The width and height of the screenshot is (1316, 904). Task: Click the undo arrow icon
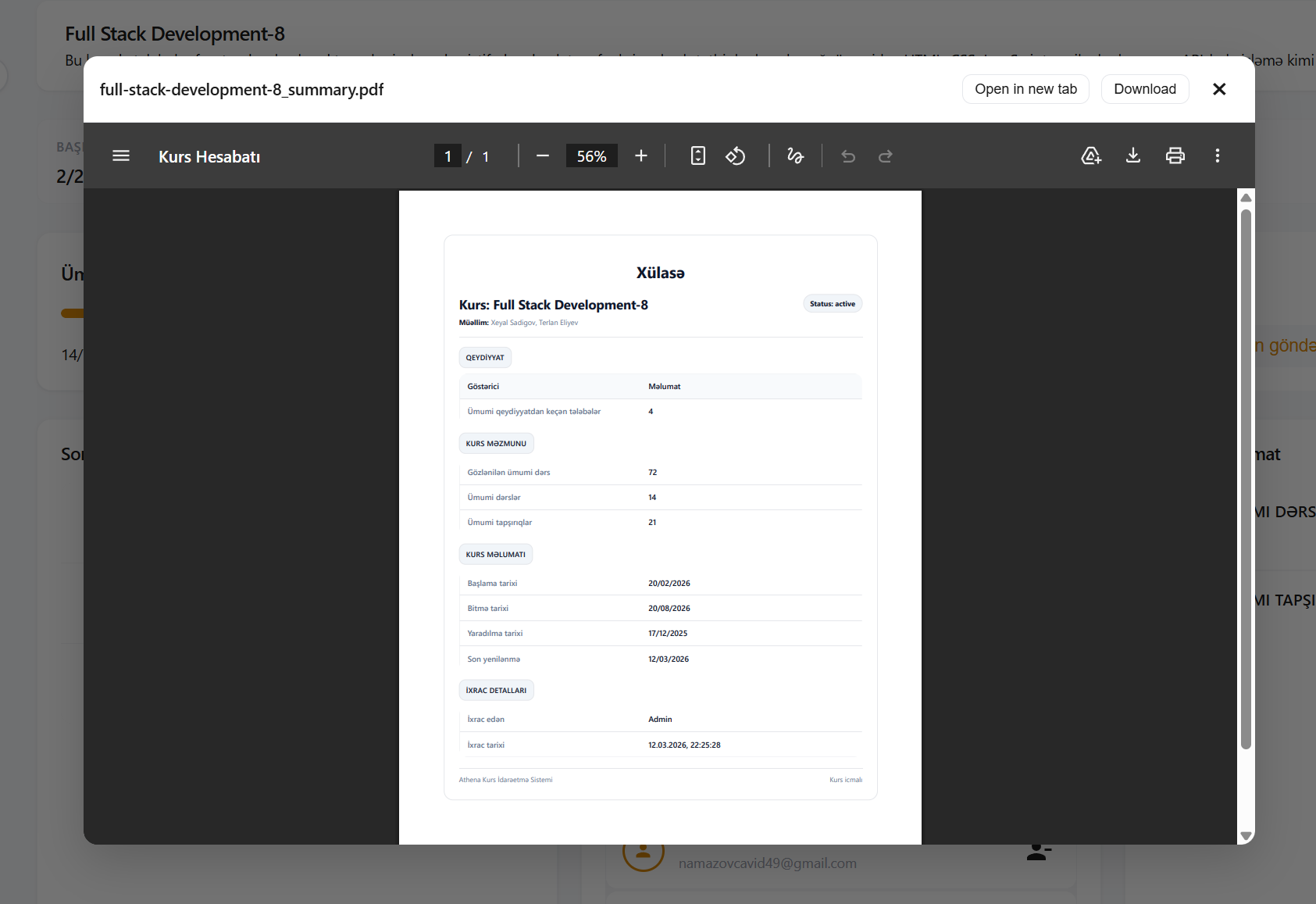tap(848, 156)
